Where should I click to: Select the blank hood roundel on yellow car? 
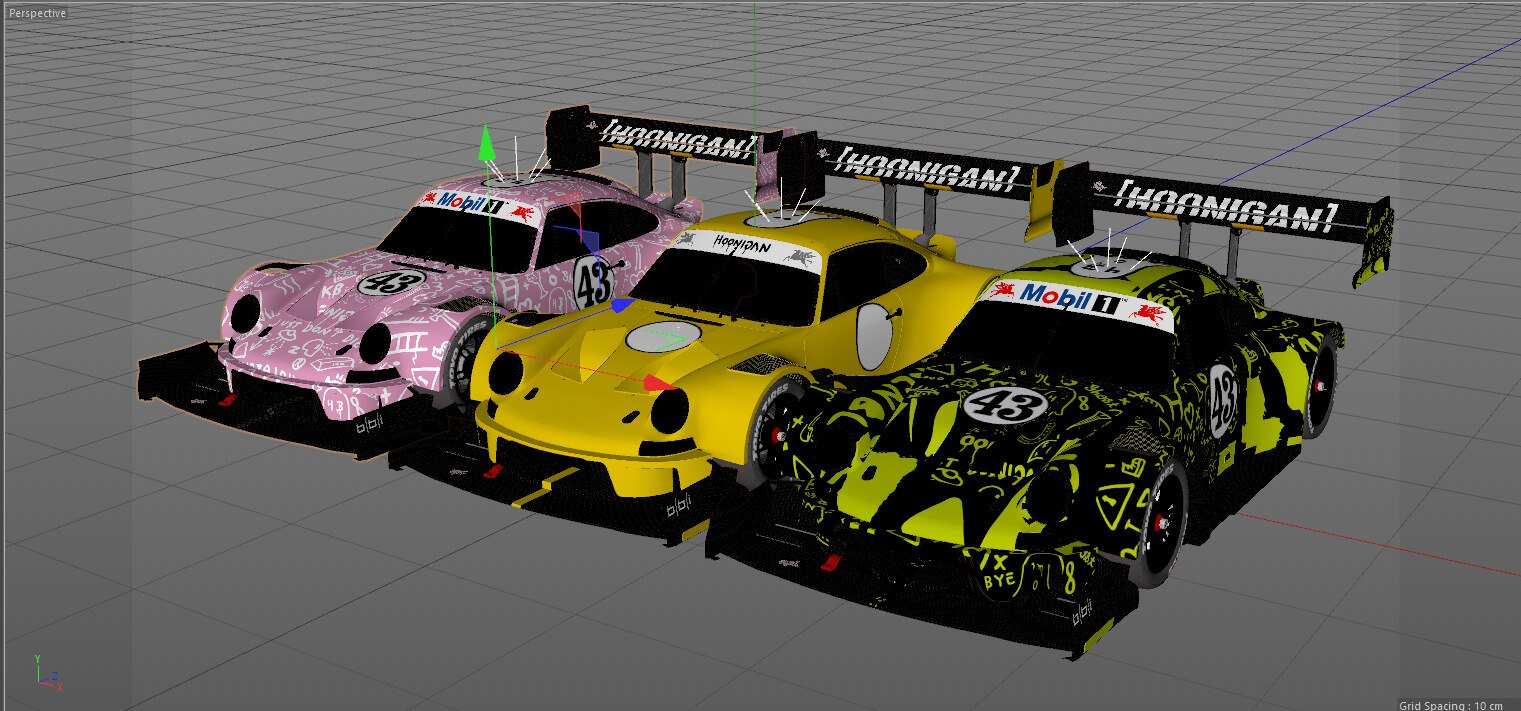click(663, 338)
